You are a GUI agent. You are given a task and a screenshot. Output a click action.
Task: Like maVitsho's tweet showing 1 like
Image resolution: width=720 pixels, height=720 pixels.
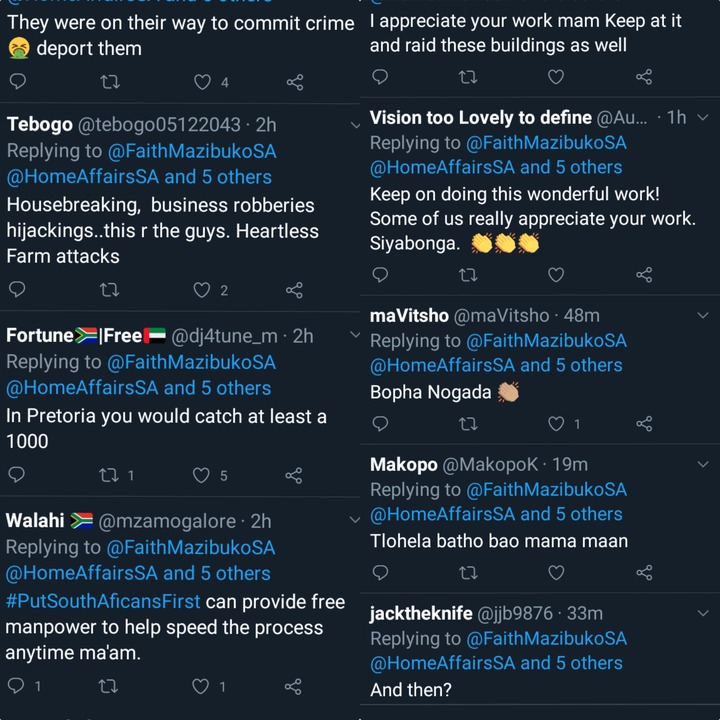tap(556, 423)
